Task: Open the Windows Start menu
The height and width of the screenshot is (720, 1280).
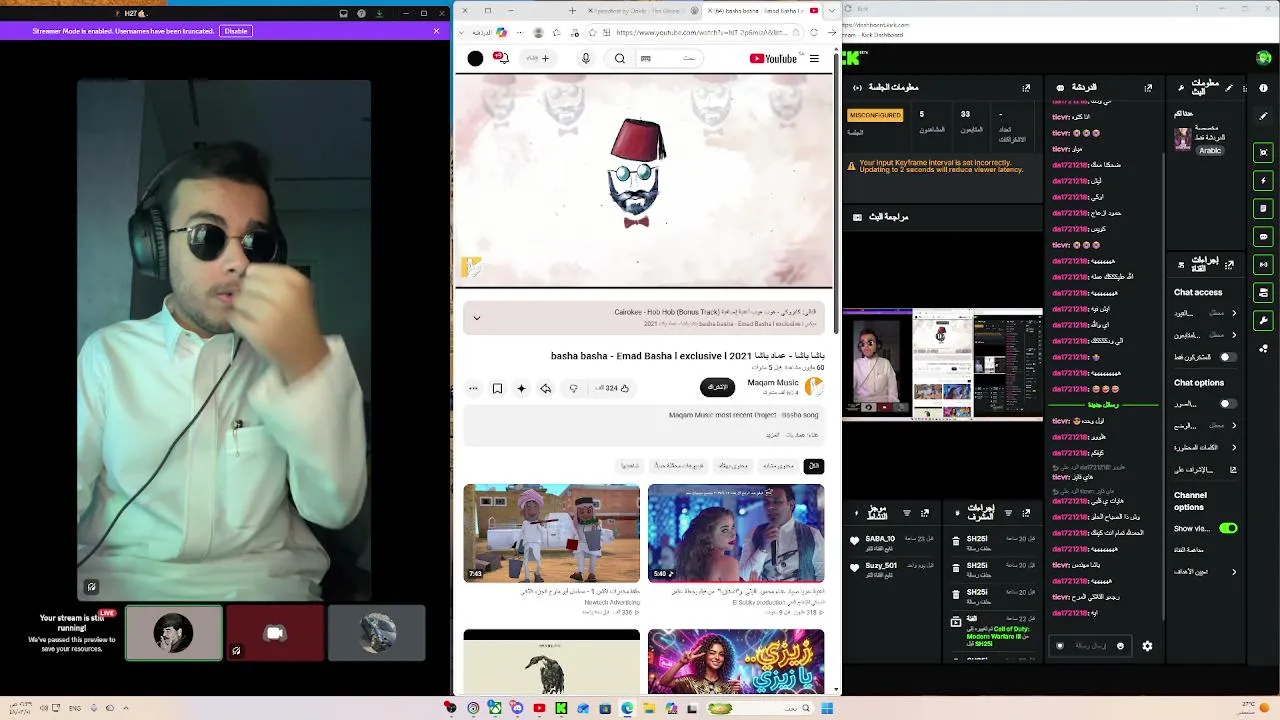Action: pyautogui.click(x=827, y=708)
